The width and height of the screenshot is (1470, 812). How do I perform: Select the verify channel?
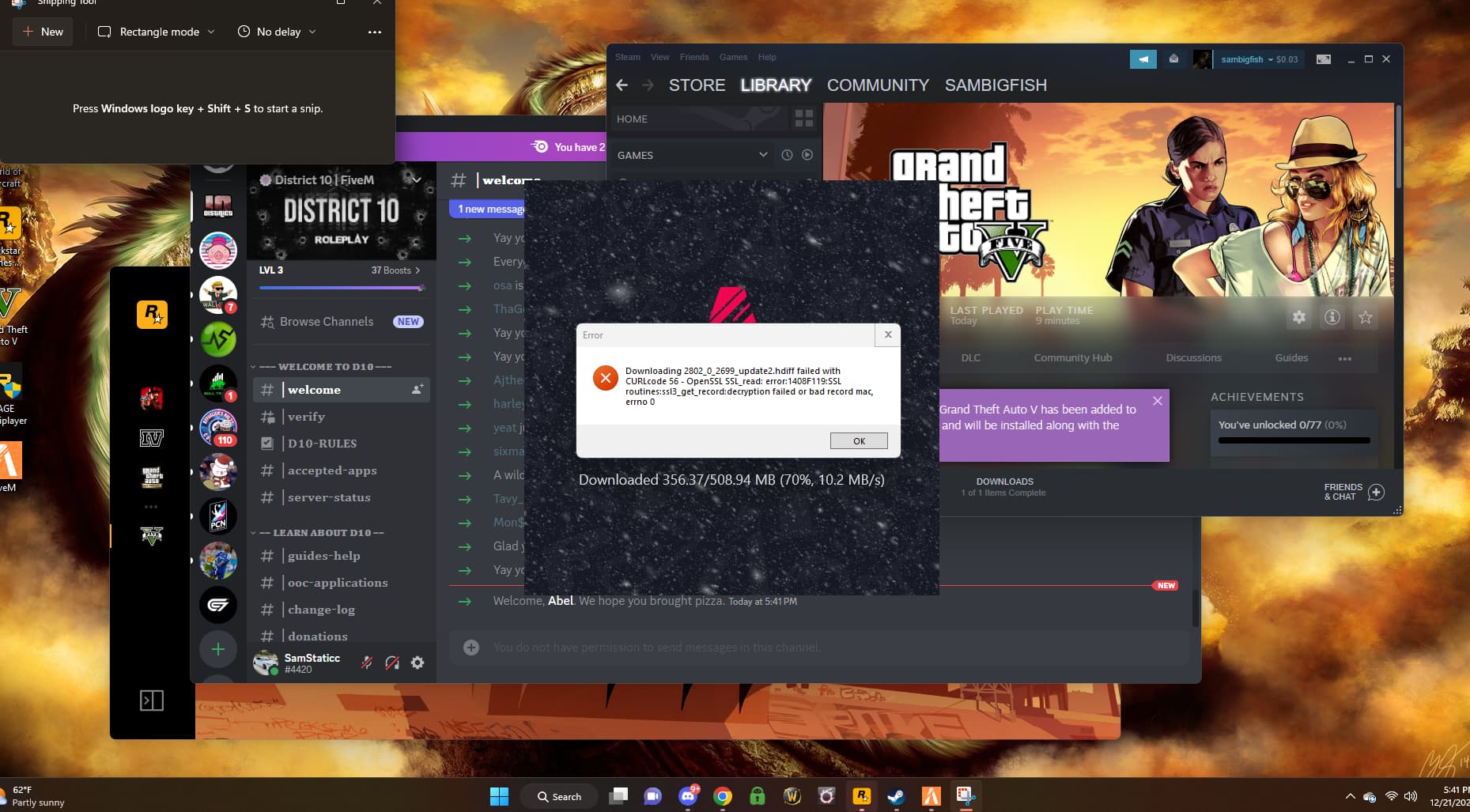coord(342,417)
